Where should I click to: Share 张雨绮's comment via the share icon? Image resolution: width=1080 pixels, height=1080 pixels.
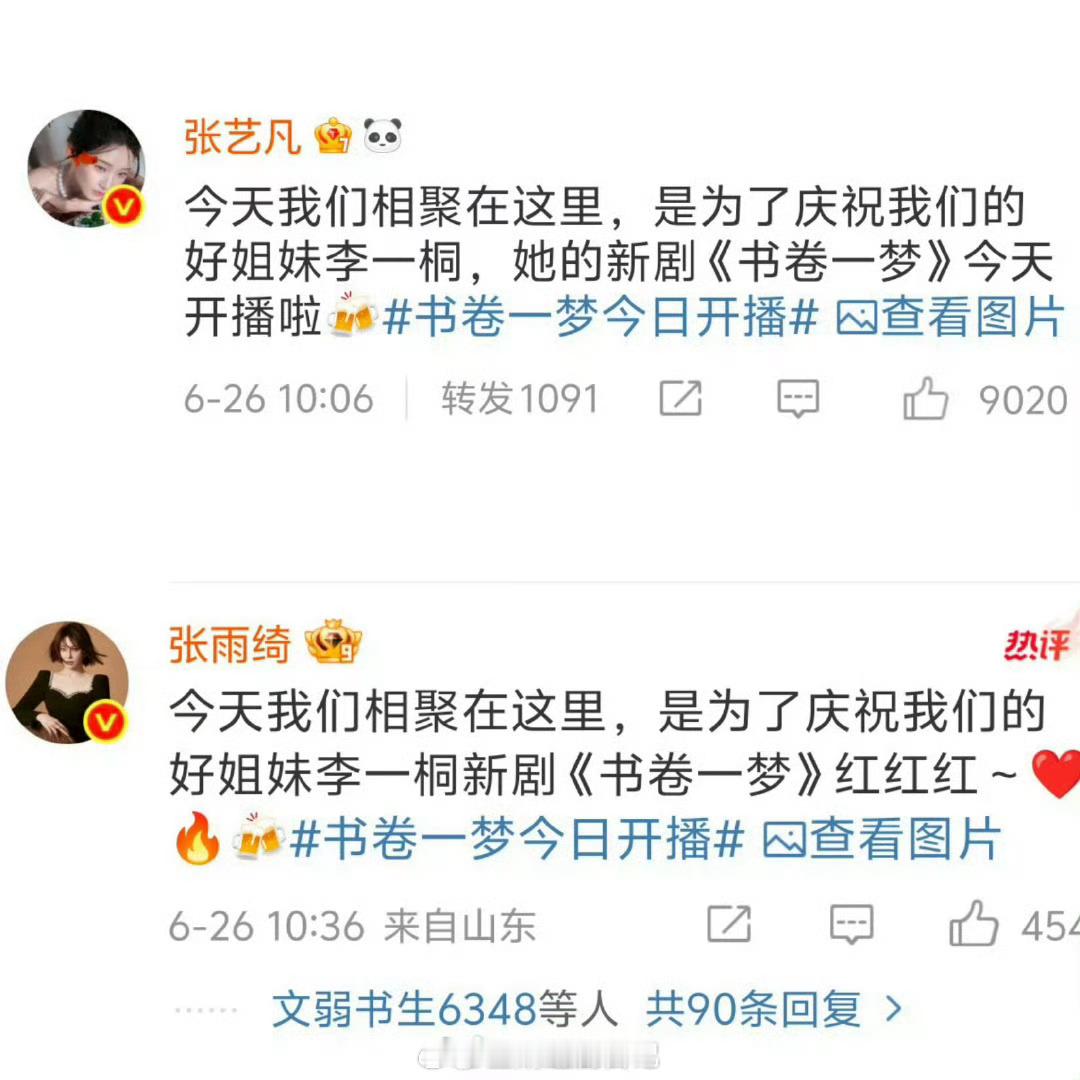click(x=729, y=924)
